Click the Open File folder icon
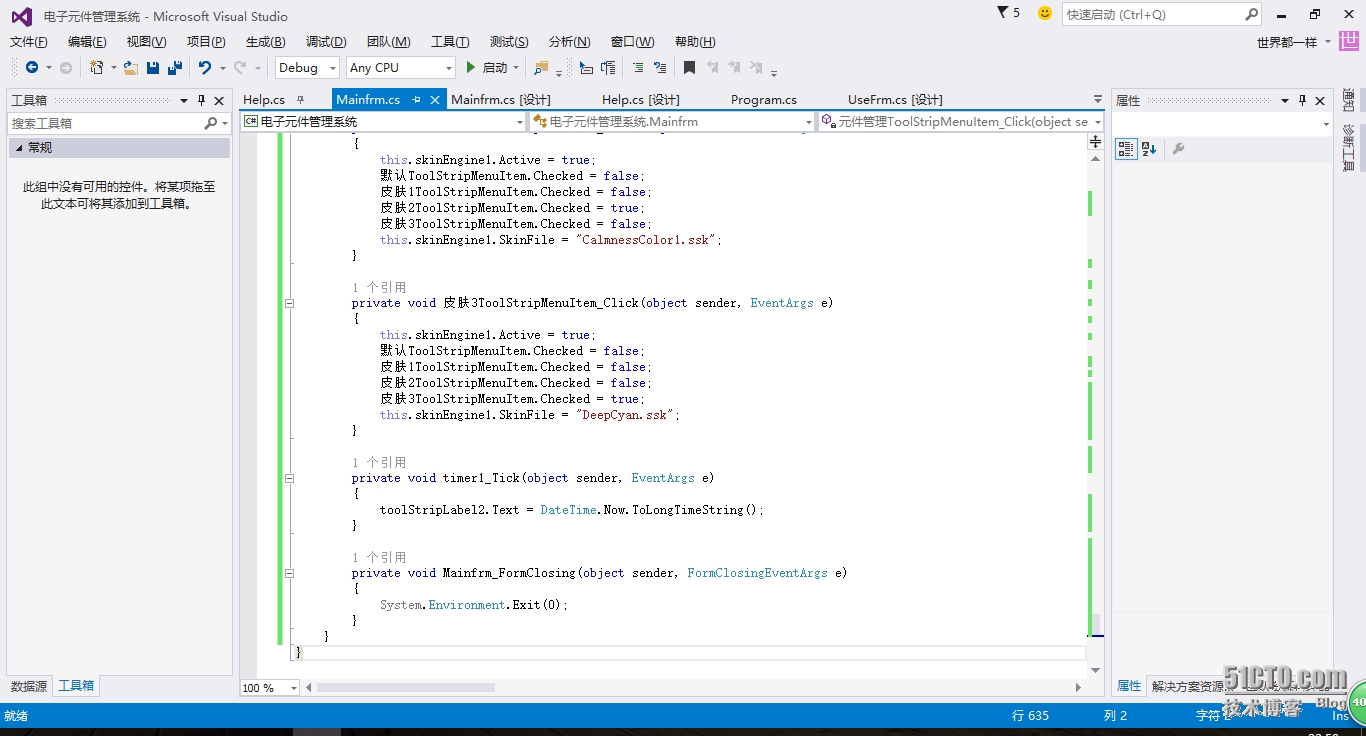 click(131, 68)
